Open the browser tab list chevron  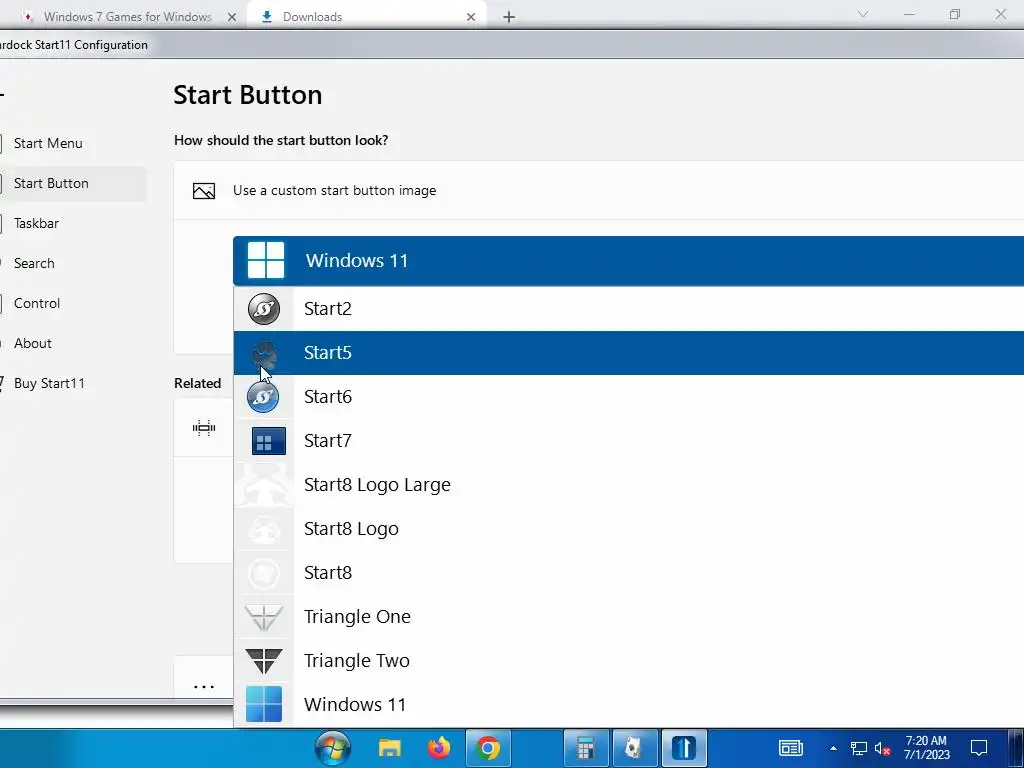[863, 14]
